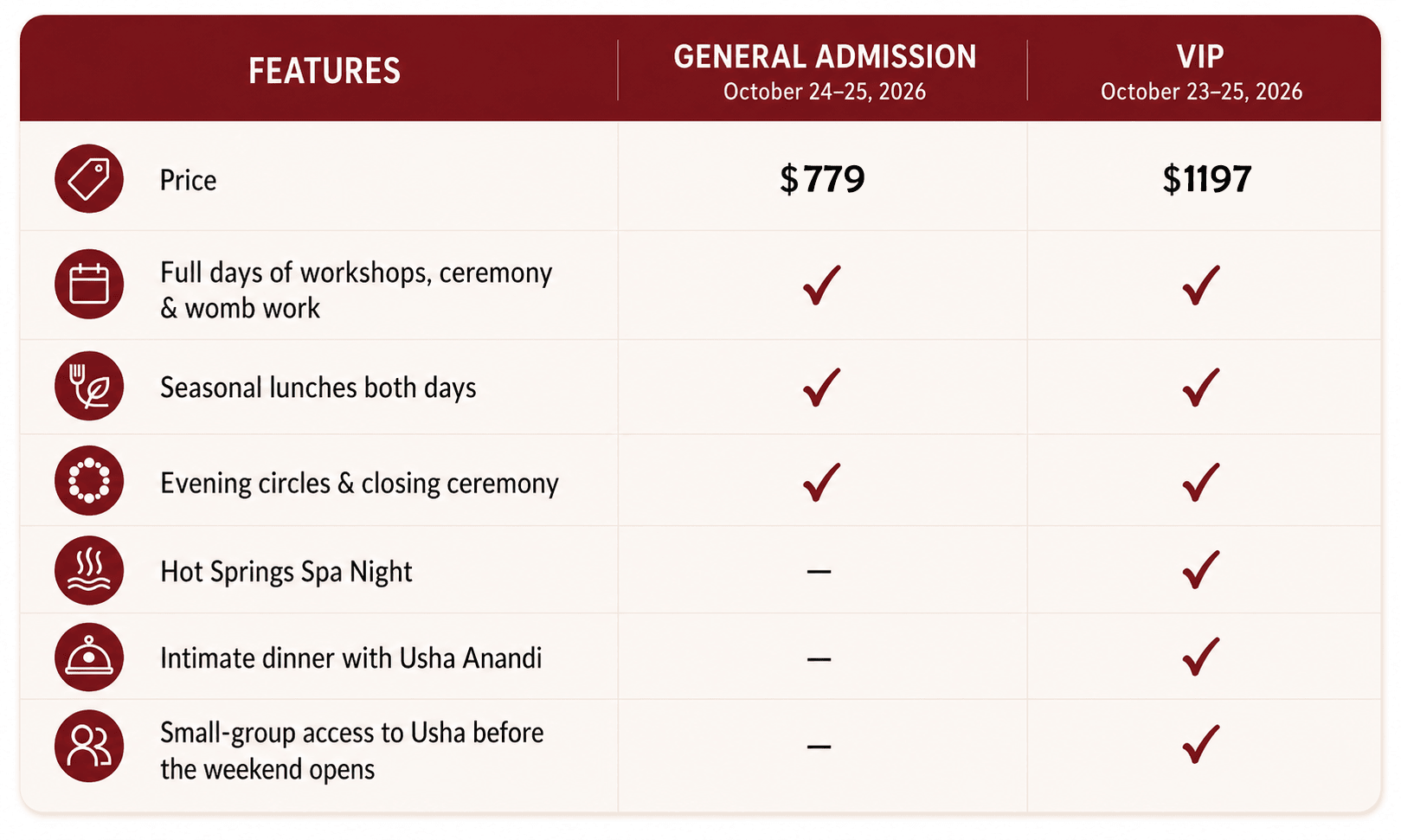
Task: Click the calendar icon for workshops row
Action: click(x=89, y=285)
